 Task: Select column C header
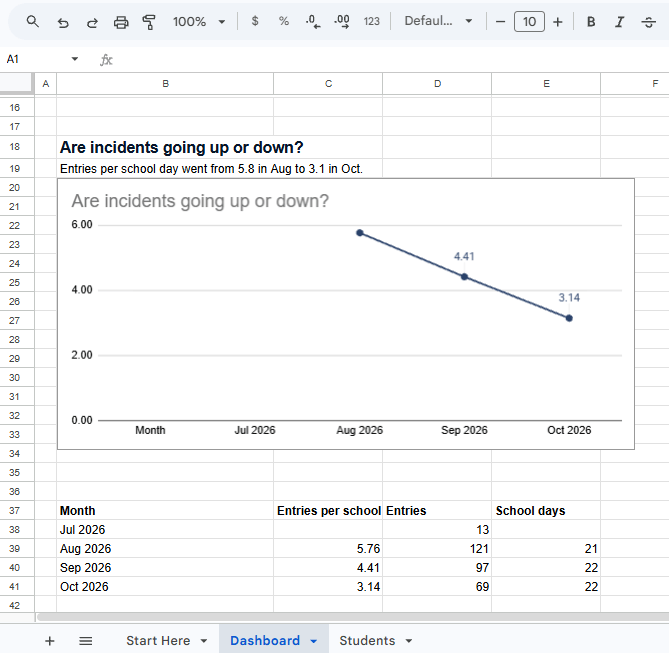tap(328, 84)
